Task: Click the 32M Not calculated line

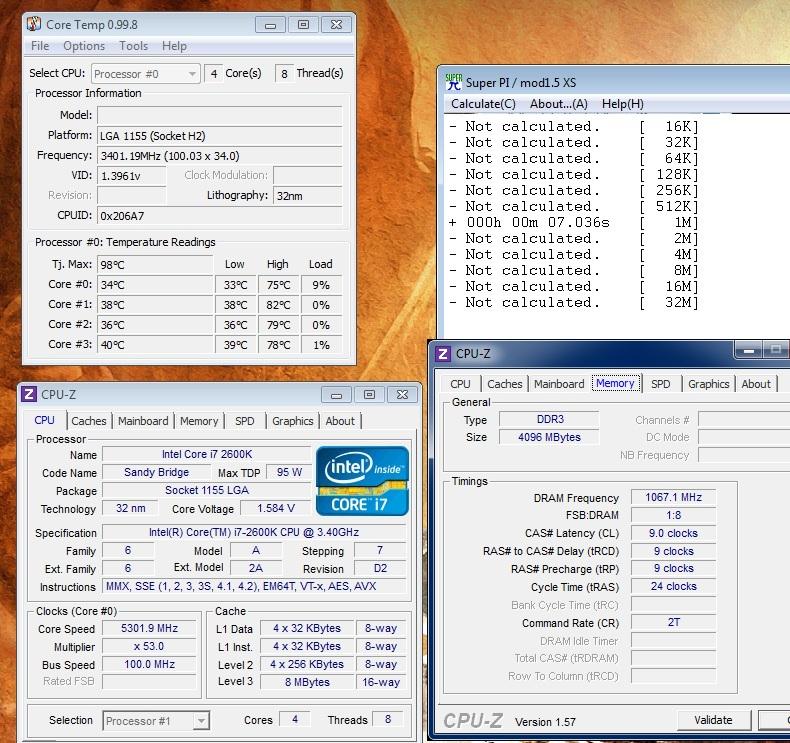Action: tap(573, 302)
